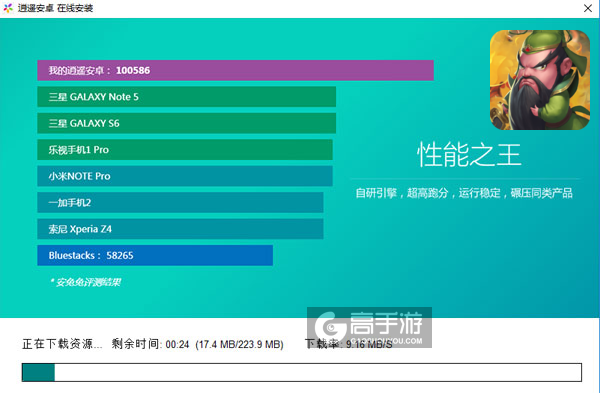
Task: Click the 逍遥安卓 在线安装 window title
Action: pos(55,8)
